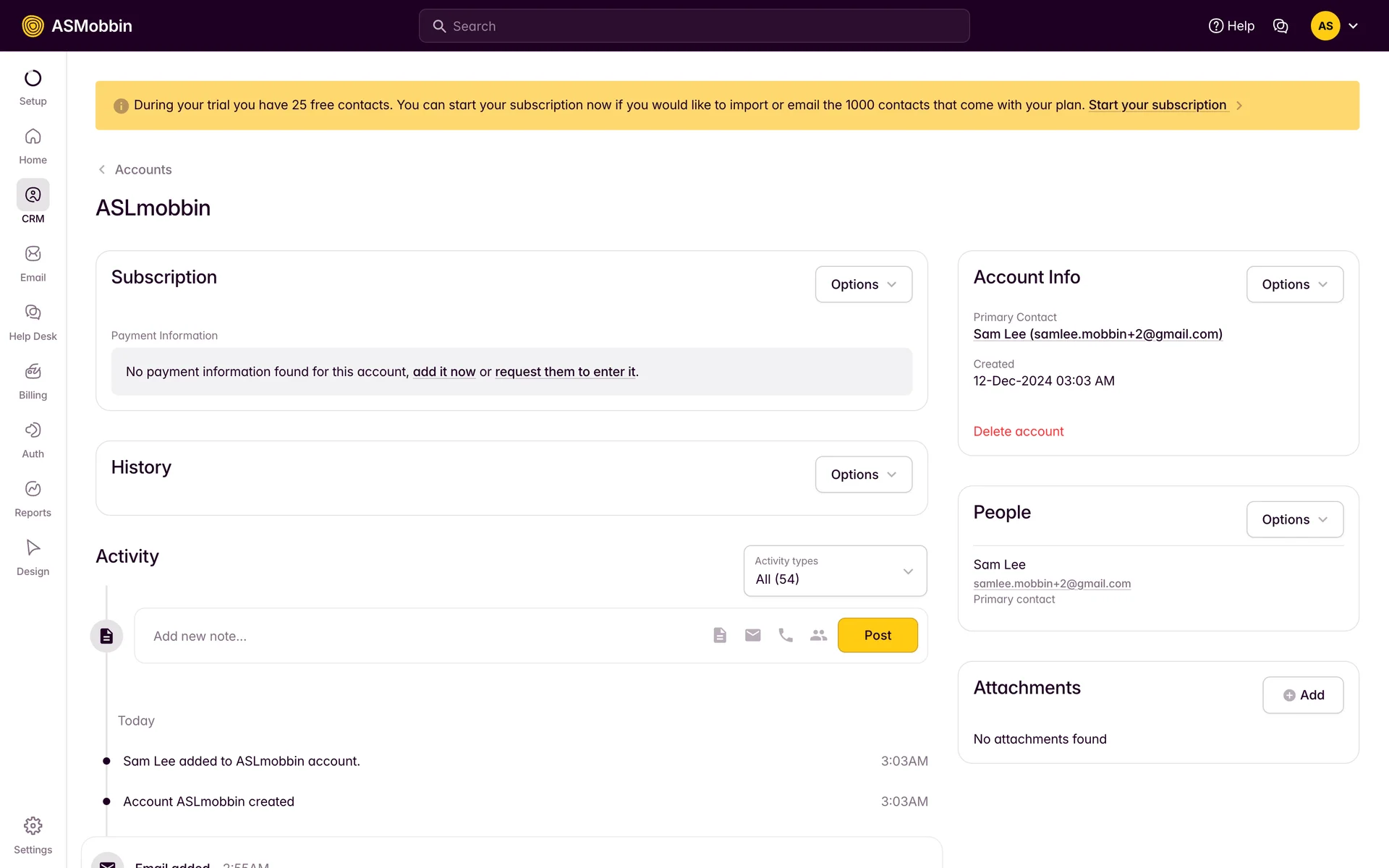The height and width of the screenshot is (868, 1389).
Task: Navigate to Home in sidebar
Action: pos(33,137)
